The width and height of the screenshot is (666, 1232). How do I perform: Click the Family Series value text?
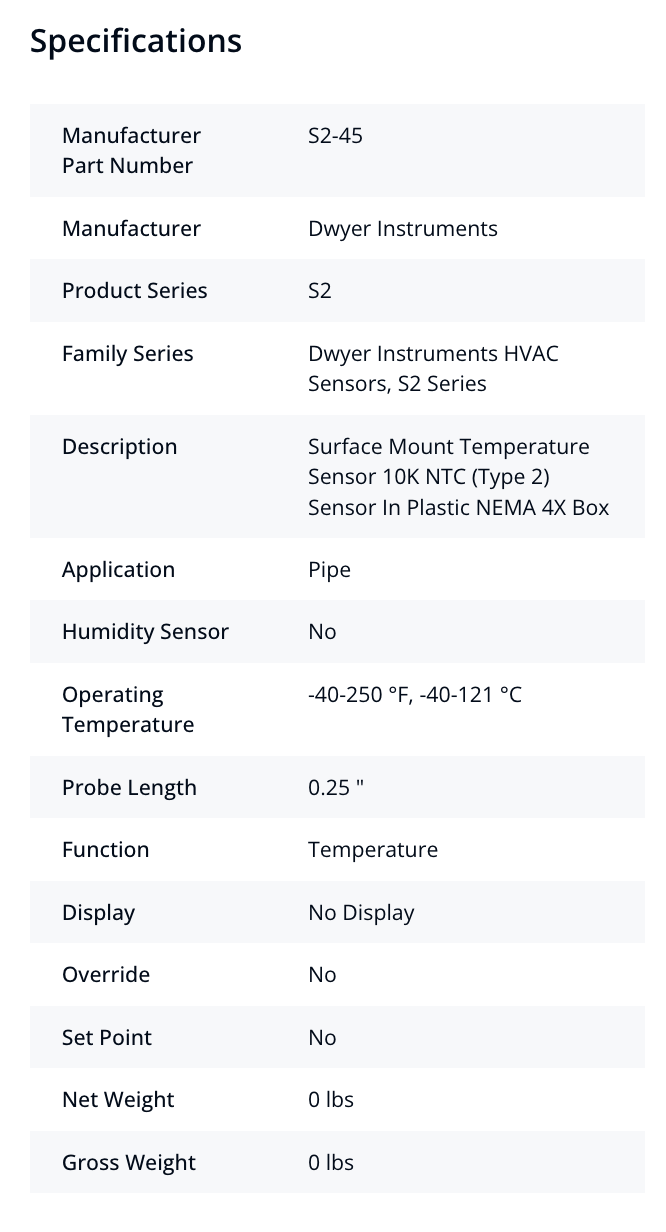coord(433,368)
